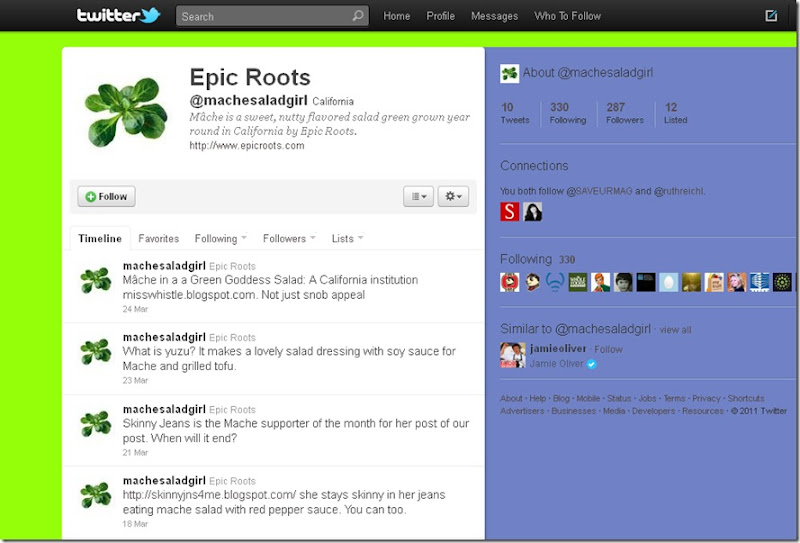
Task: Open the blue curved-lines avatar in Following
Action: click(x=555, y=282)
